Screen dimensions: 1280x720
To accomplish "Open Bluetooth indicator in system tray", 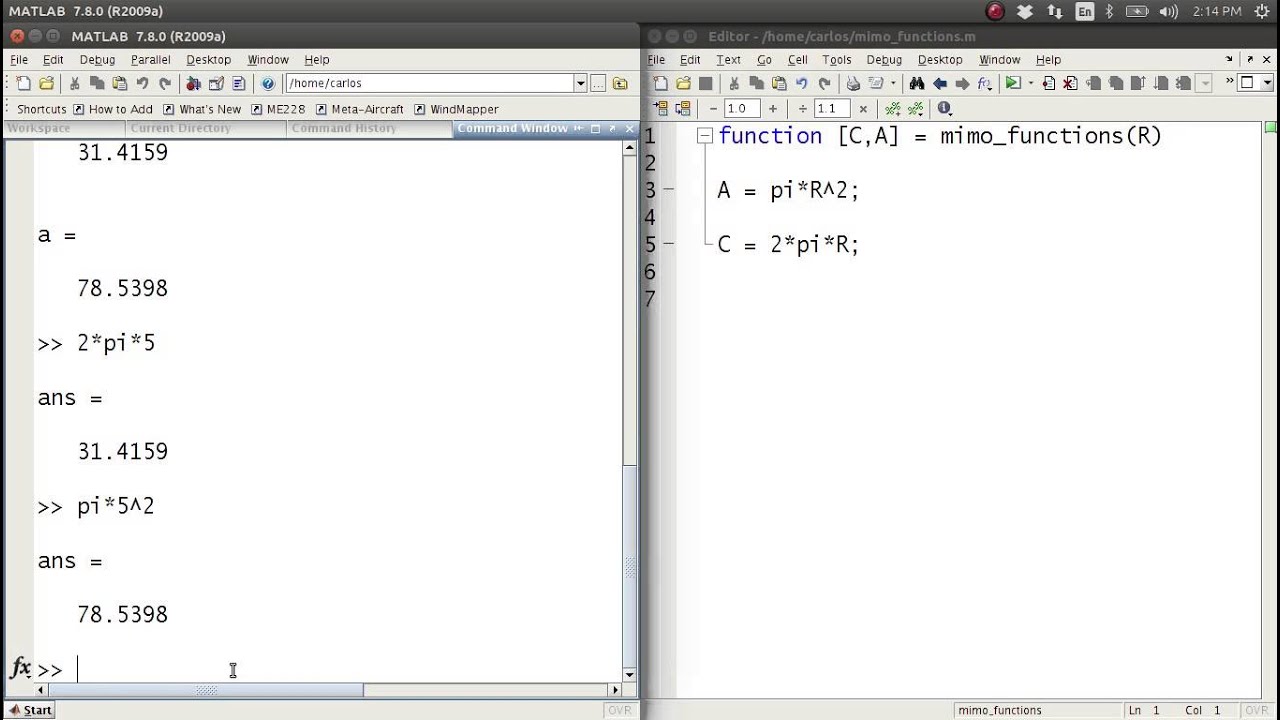I will [x=1109, y=11].
